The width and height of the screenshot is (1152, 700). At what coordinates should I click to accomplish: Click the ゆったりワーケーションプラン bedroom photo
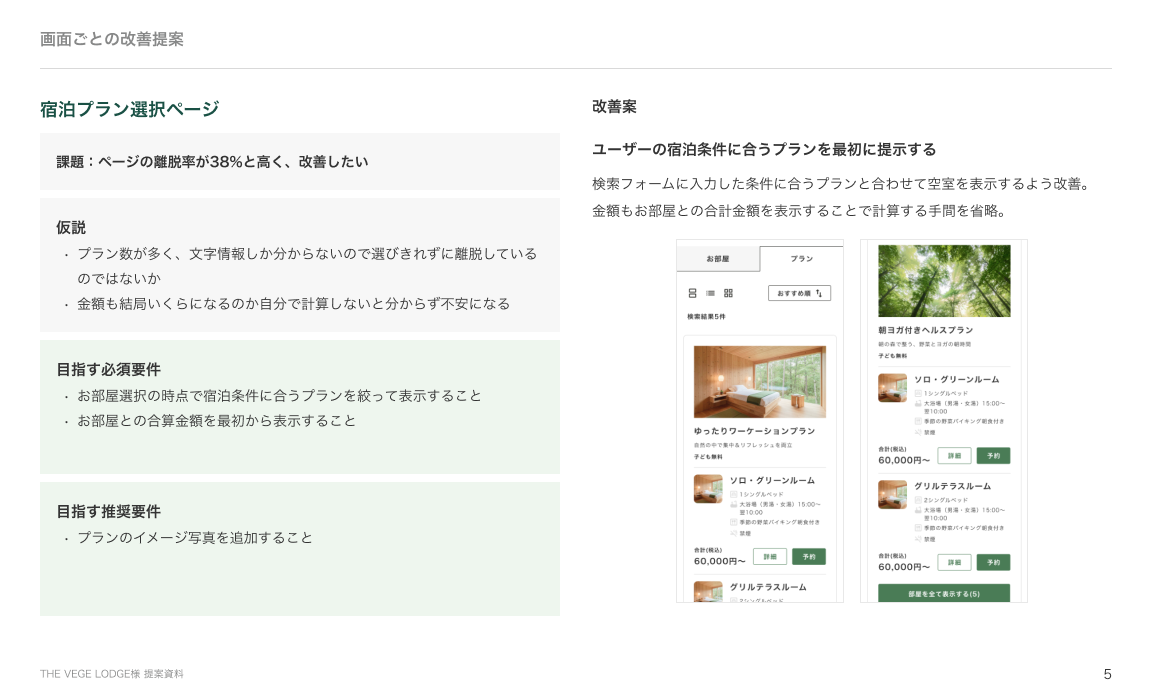click(760, 382)
